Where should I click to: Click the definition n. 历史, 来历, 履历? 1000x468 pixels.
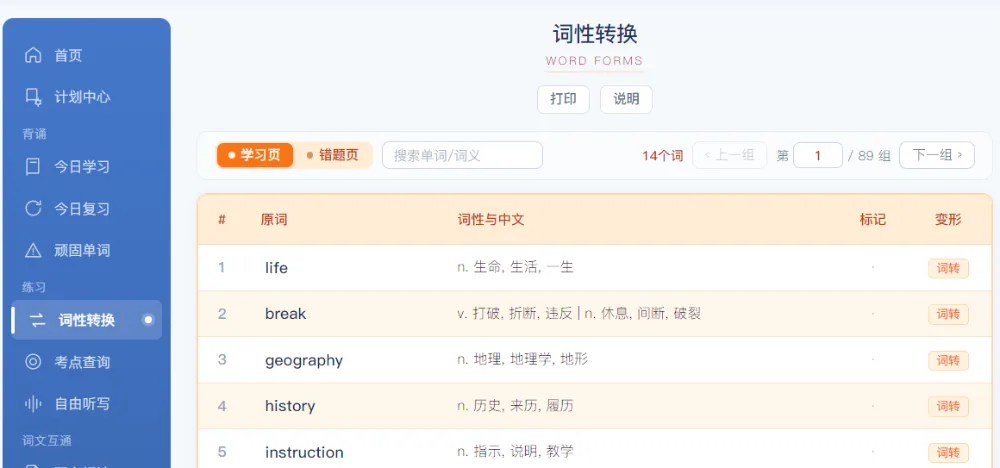(515, 405)
